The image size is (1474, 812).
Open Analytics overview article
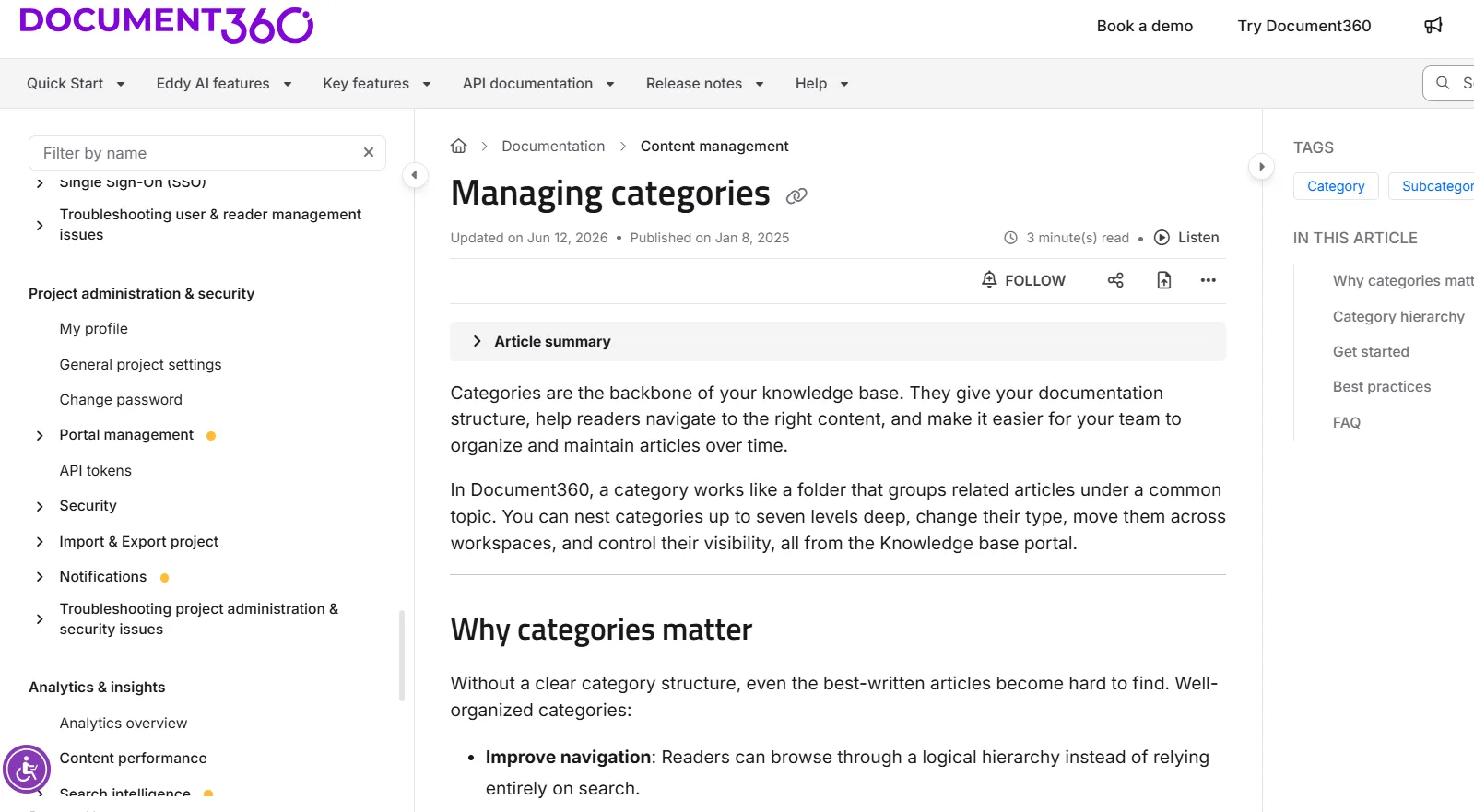click(124, 724)
